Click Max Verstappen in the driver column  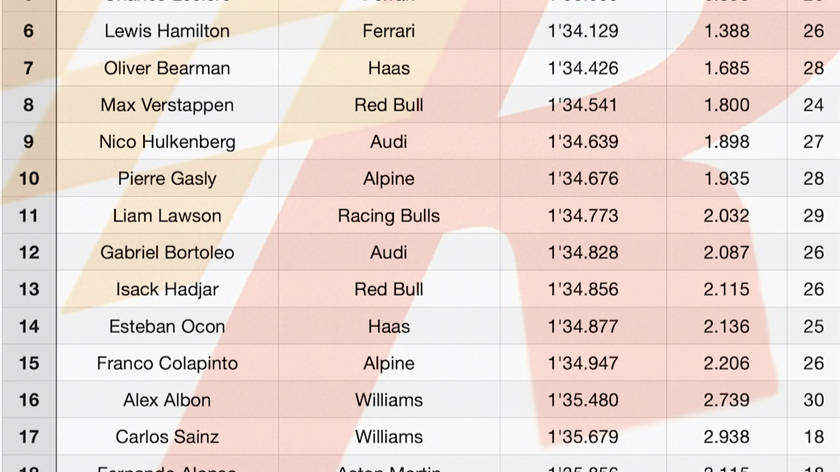pyautogui.click(x=167, y=105)
